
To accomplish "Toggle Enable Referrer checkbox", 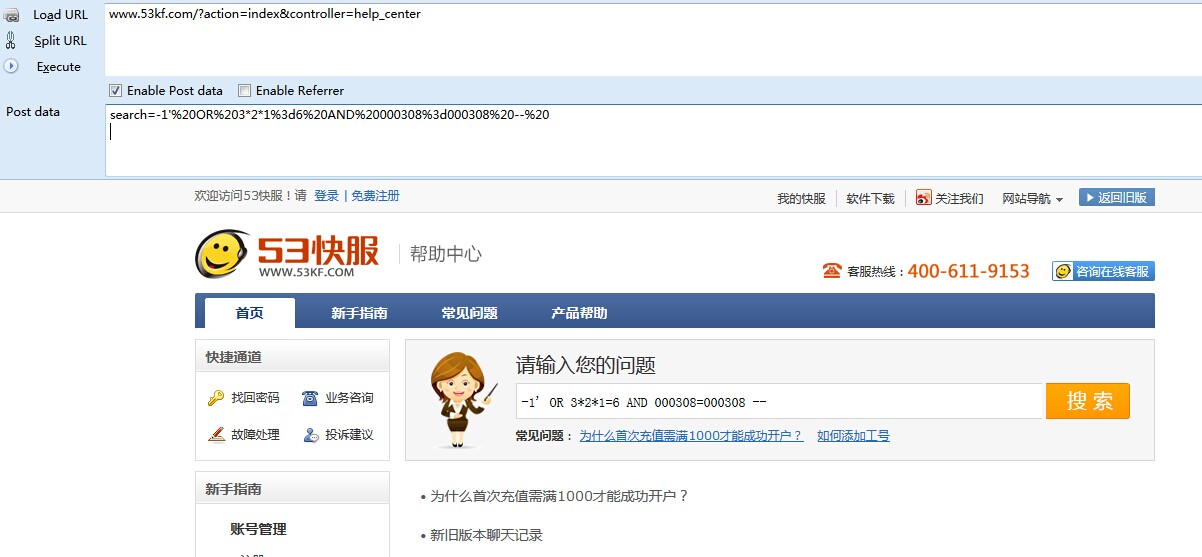I will (244, 90).
